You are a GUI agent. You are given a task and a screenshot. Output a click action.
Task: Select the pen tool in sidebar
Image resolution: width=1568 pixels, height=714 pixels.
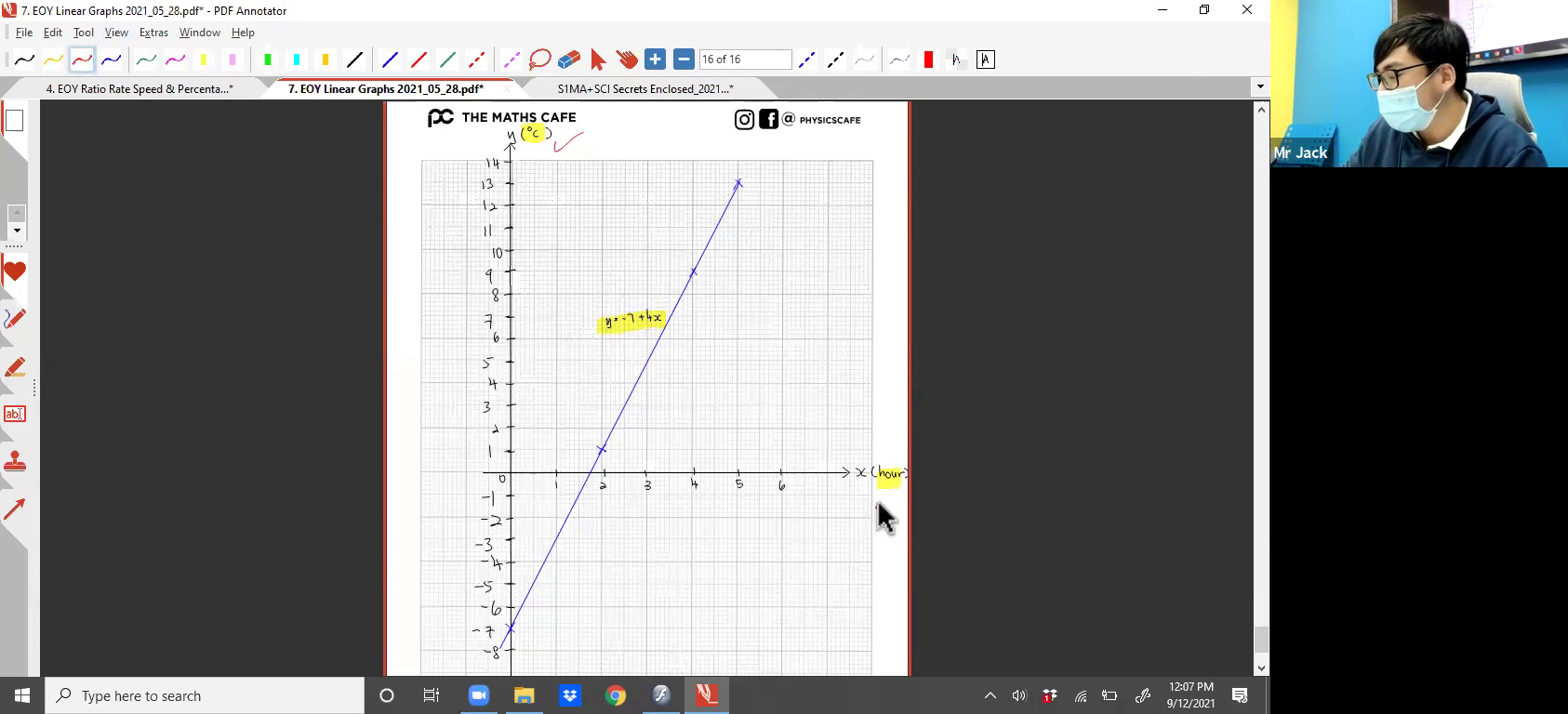pos(14,319)
